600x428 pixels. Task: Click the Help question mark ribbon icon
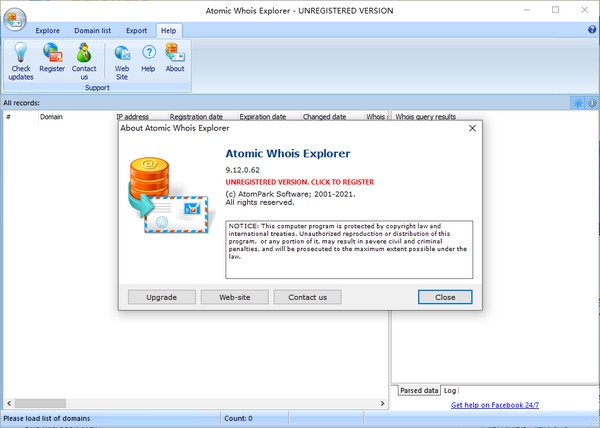tap(148, 52)
